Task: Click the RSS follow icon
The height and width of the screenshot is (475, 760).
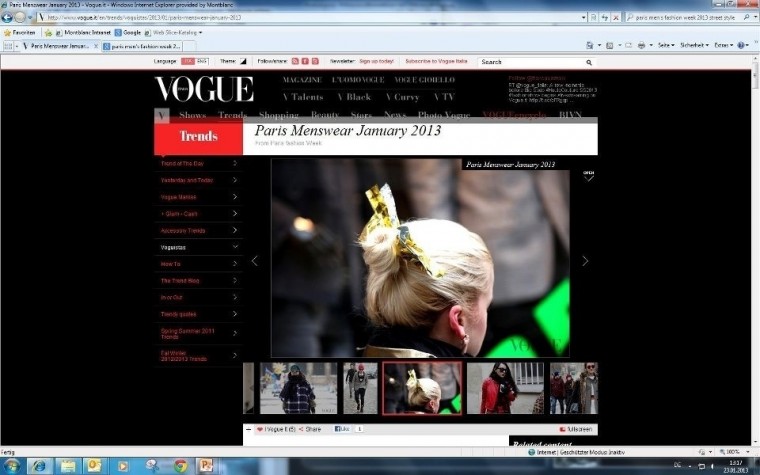Action: (295, 61)
